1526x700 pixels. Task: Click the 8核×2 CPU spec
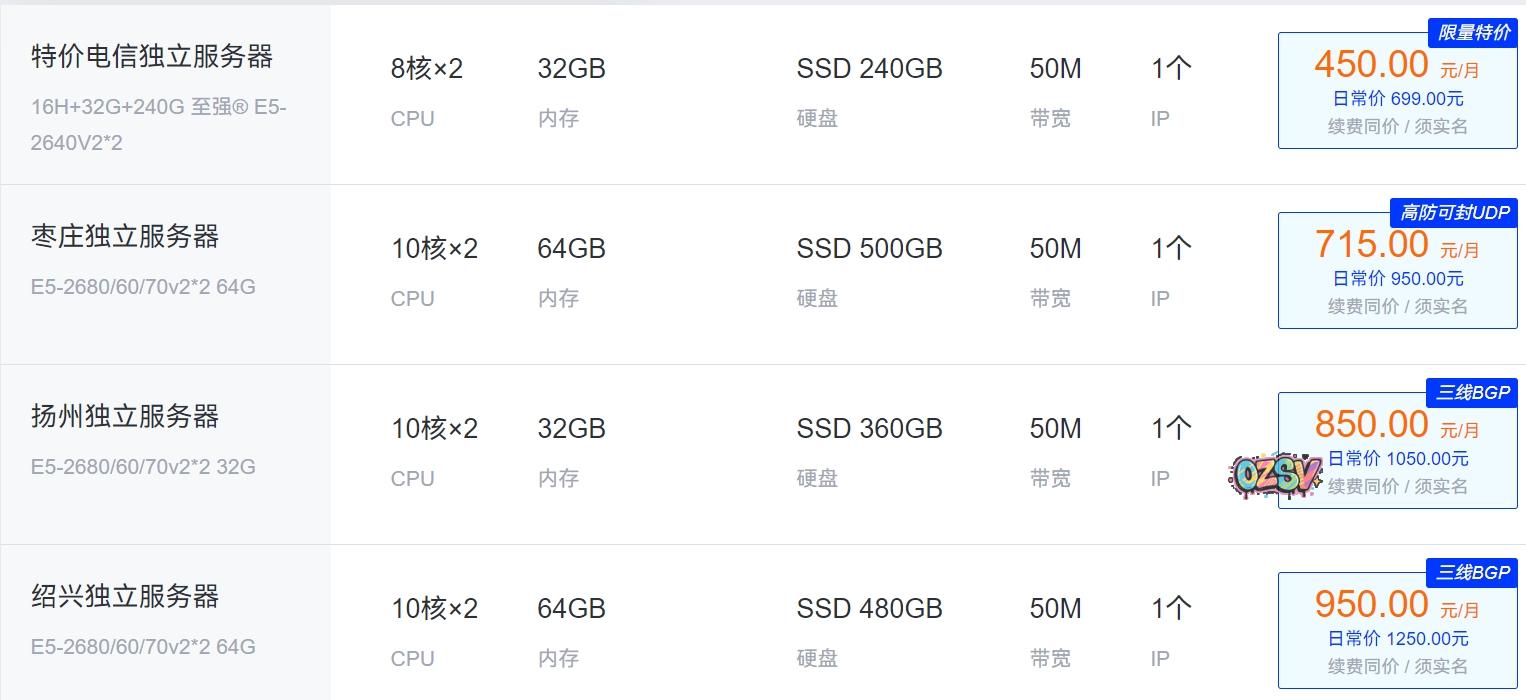pyautogui.click(x=427, y=69)
